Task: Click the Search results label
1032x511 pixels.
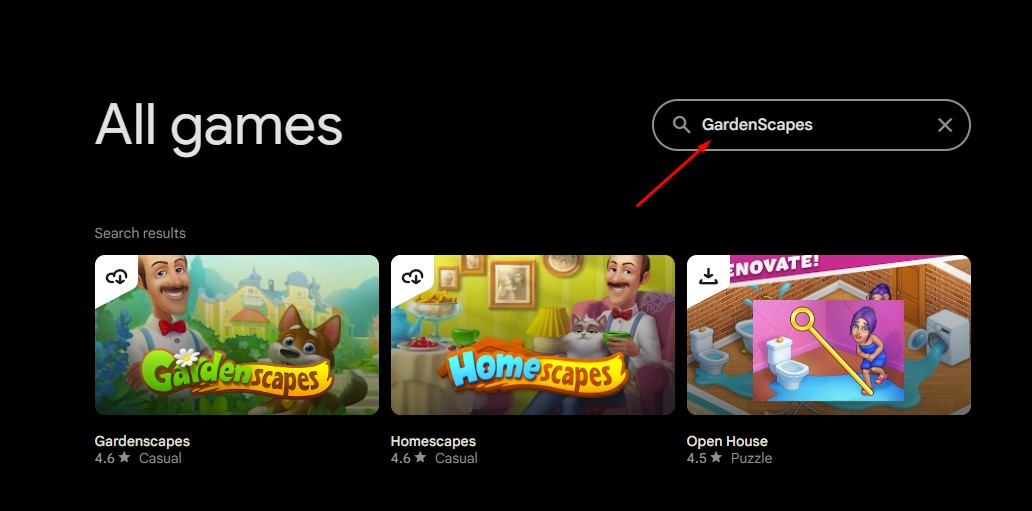Action: click(140, 233)
